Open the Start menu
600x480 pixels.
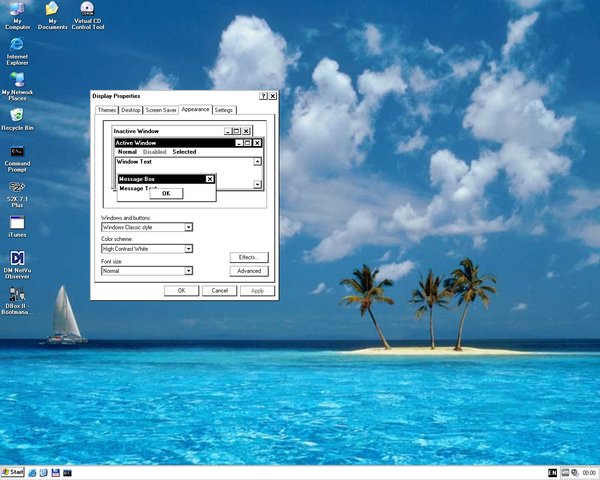point(13,472)
